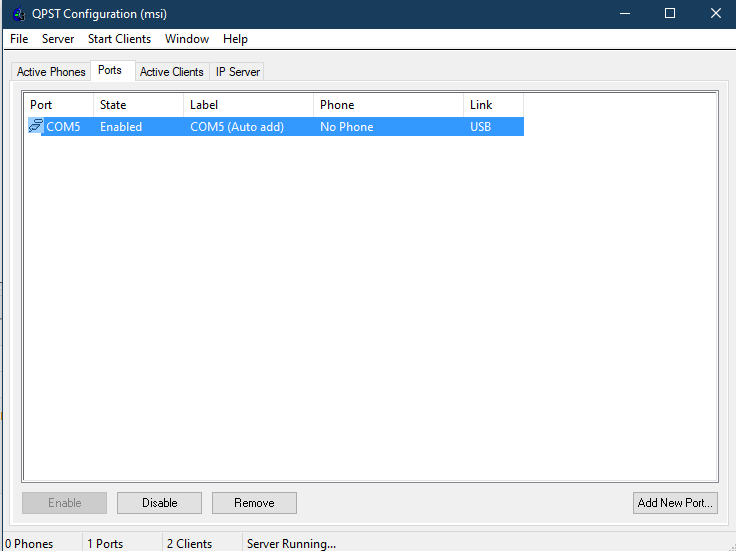Open the Help menu
Image resolution: width=736 pixels, height=551 pixels.
tap(235, 39)
